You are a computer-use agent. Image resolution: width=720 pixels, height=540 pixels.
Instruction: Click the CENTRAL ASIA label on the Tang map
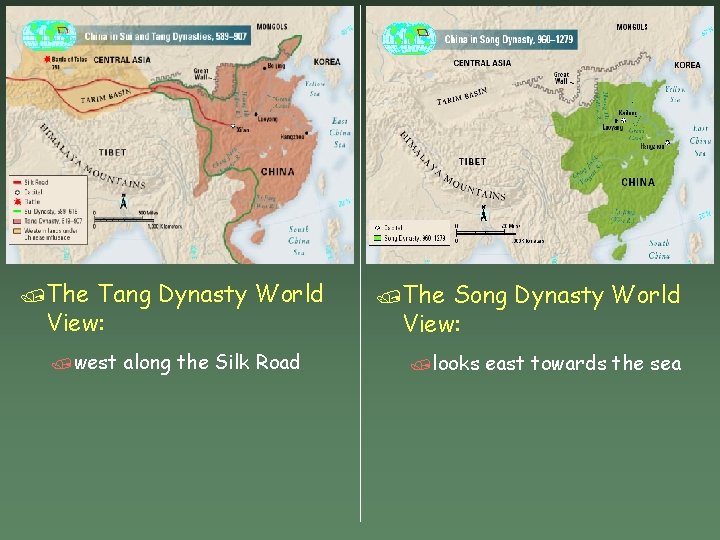click(122, 60)
